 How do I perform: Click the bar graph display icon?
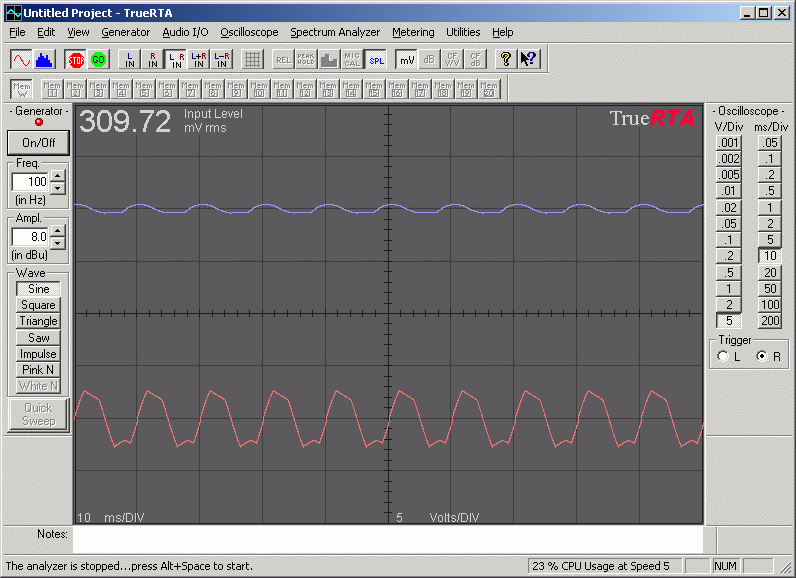coord(329,60)
